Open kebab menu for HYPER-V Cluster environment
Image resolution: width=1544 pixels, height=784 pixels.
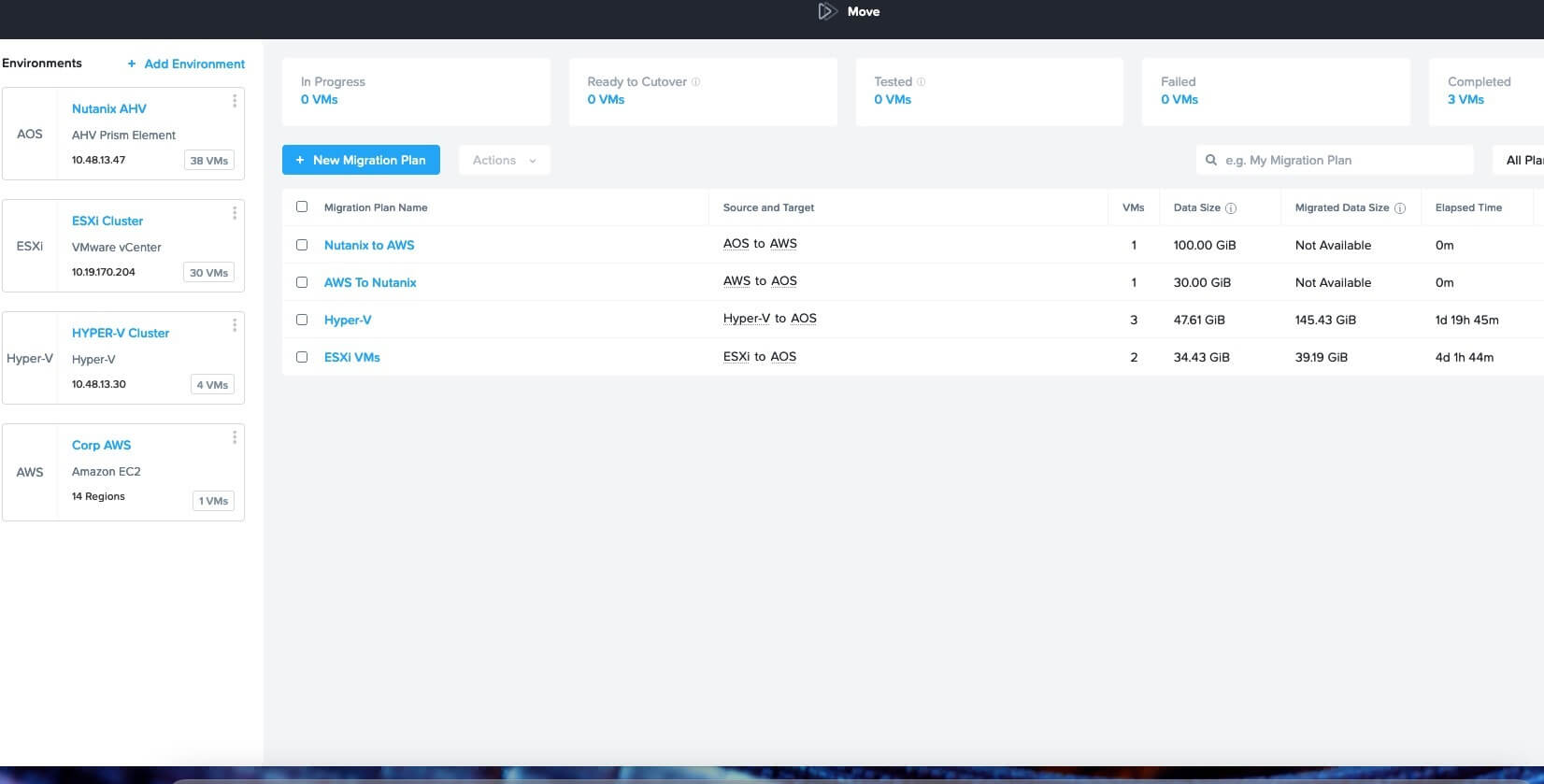click(x=234, y=325)
